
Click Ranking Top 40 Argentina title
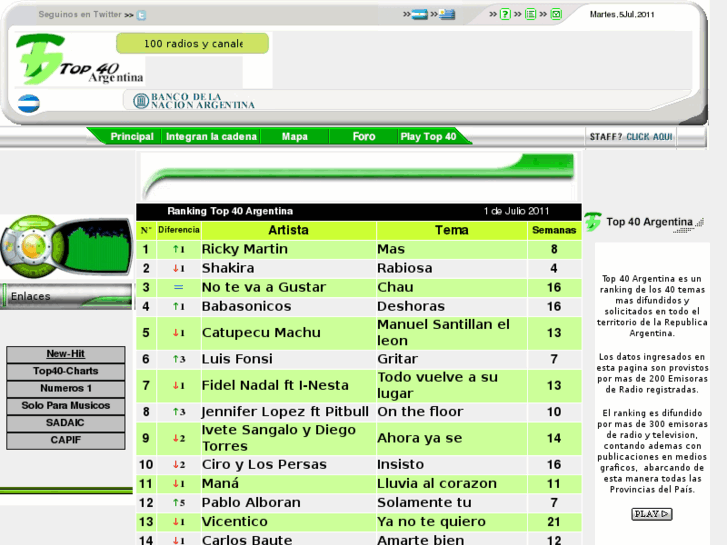pyautogui.click(x=230, y=212)
